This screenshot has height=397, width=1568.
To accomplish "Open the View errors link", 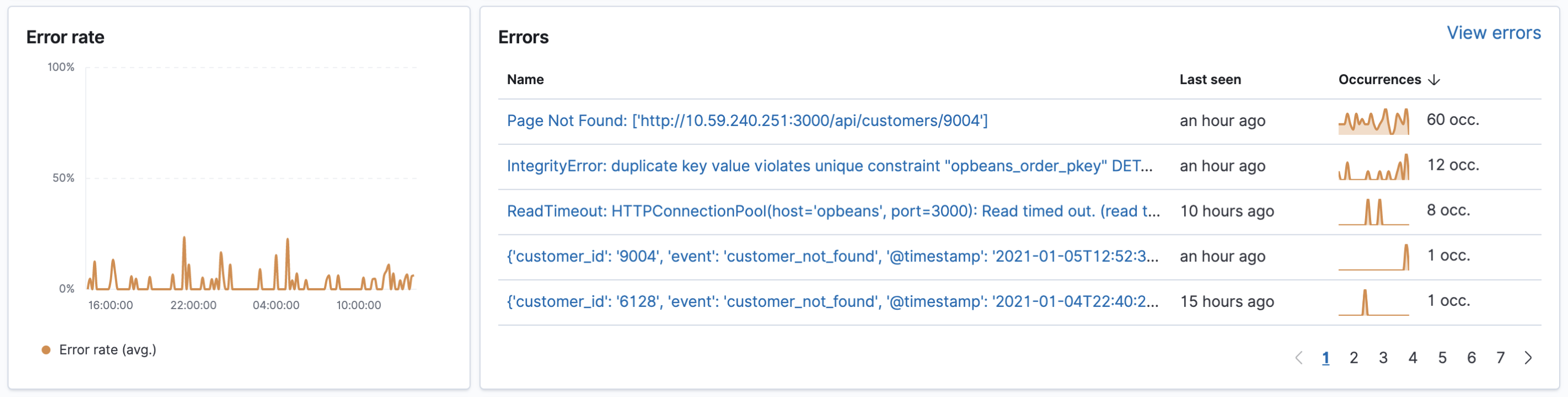I will [x=1494, y=33].
